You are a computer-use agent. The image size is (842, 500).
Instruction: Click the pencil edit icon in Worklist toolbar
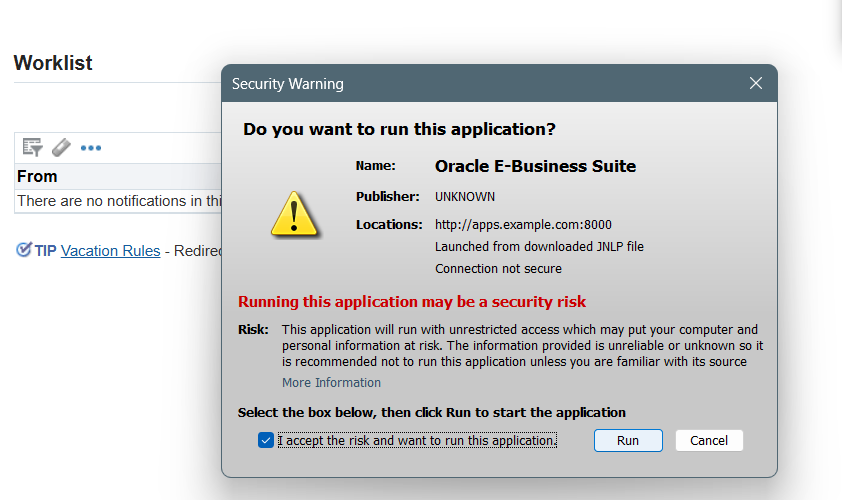point(61,147)
